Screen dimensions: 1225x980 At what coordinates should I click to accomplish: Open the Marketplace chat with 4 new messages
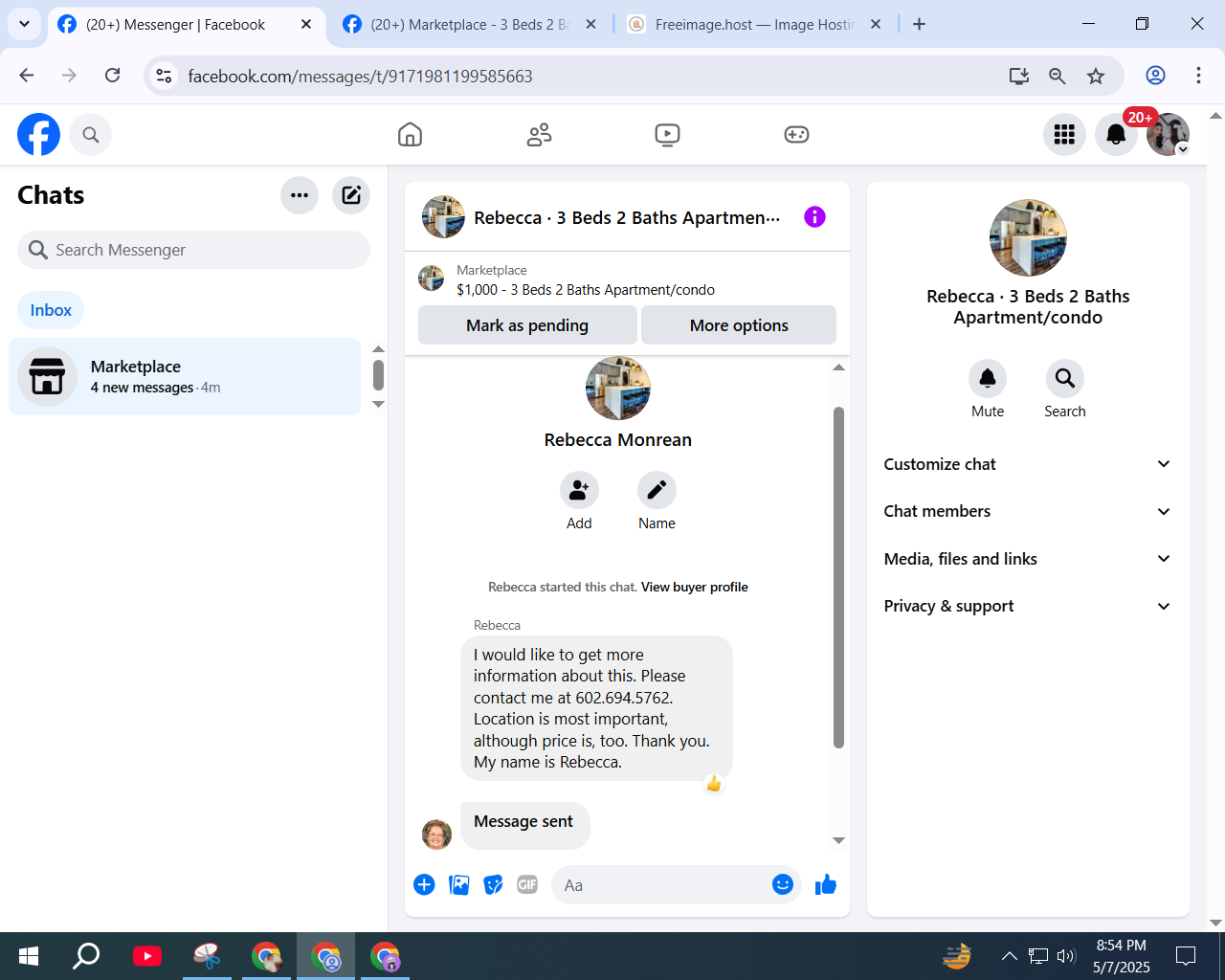[x=185, y=376]
